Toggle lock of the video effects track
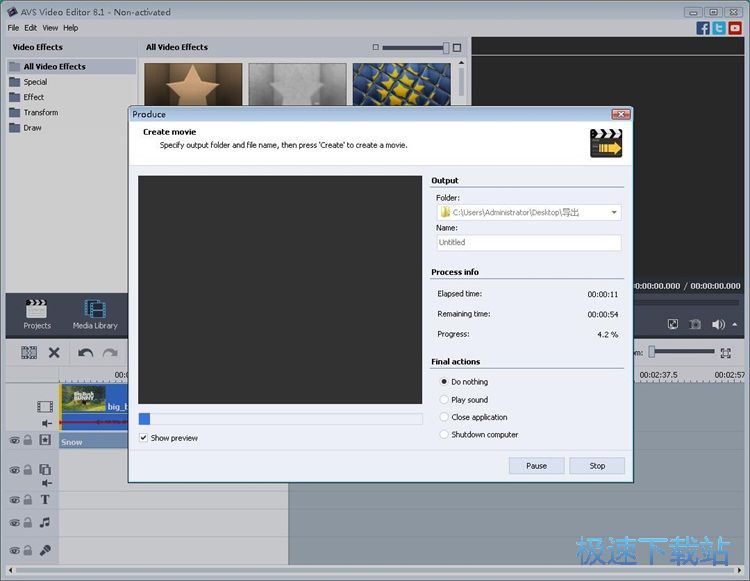Image resolution: width=750 pixels, height=581 pixels. coord(28,440)
